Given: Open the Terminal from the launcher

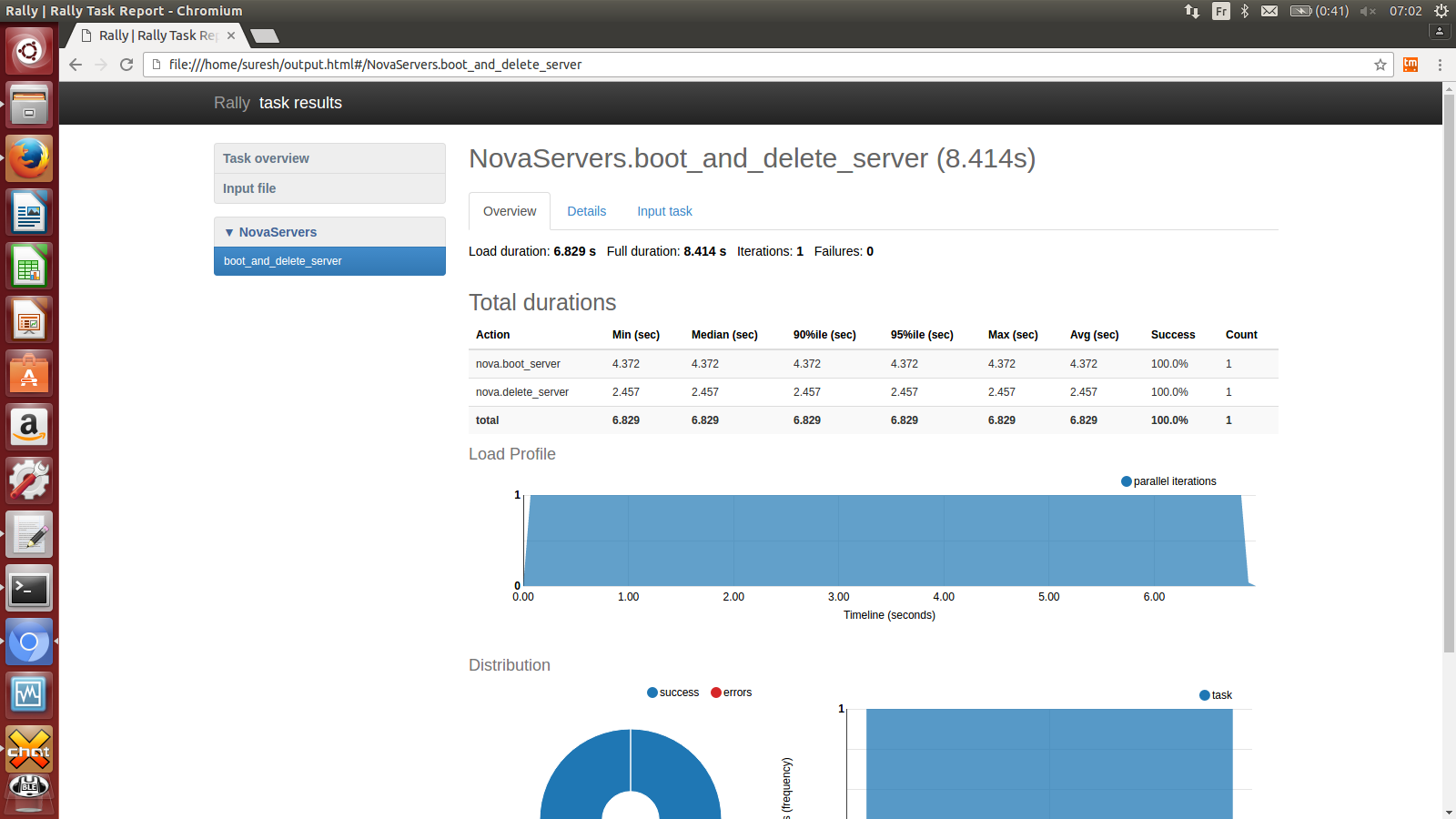Looking at the screenshot, I should tap(29, 589).
